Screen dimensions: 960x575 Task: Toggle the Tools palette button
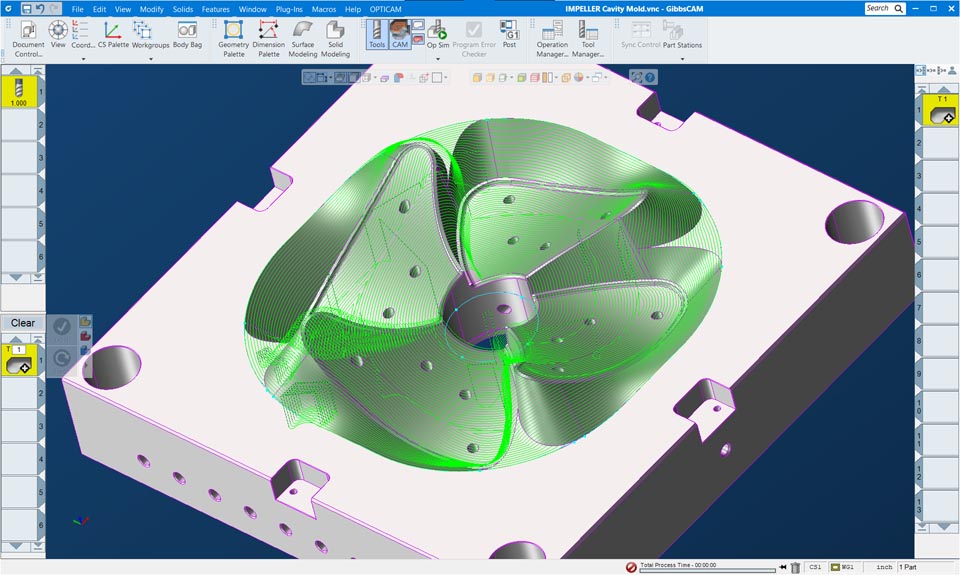pos(376,35)
